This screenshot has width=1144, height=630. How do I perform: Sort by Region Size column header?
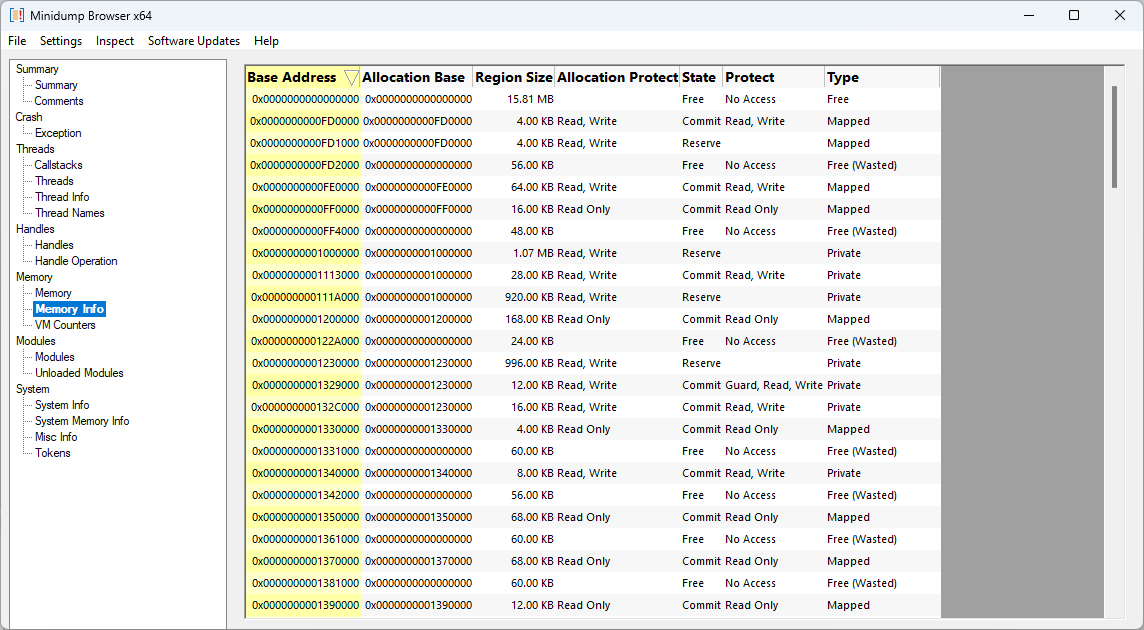(x=514, y=77)
